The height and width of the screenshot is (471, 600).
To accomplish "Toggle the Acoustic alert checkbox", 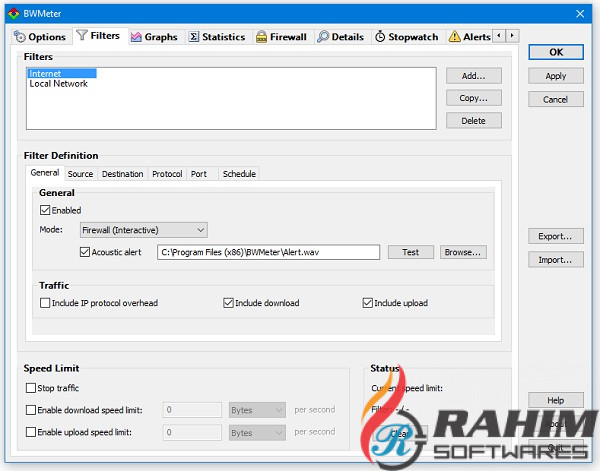I will coord(85,252).
